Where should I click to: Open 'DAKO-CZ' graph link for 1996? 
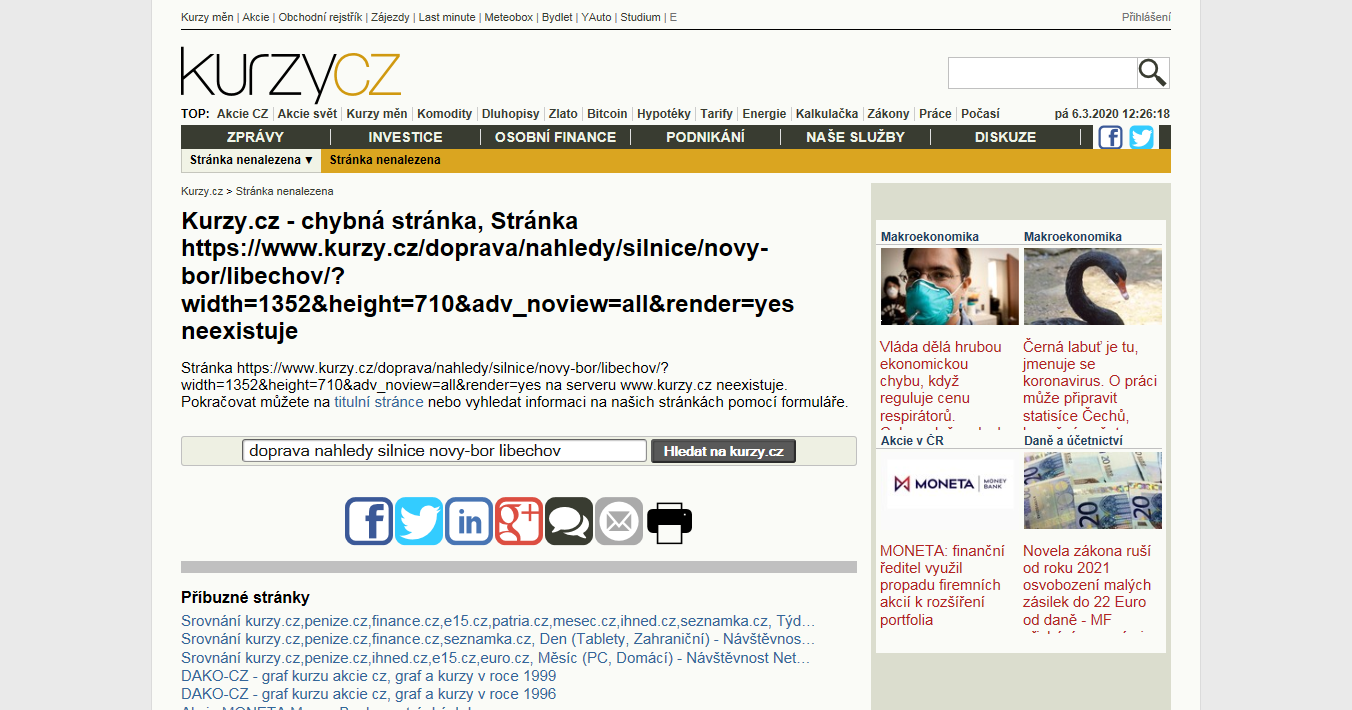[369, 694]
